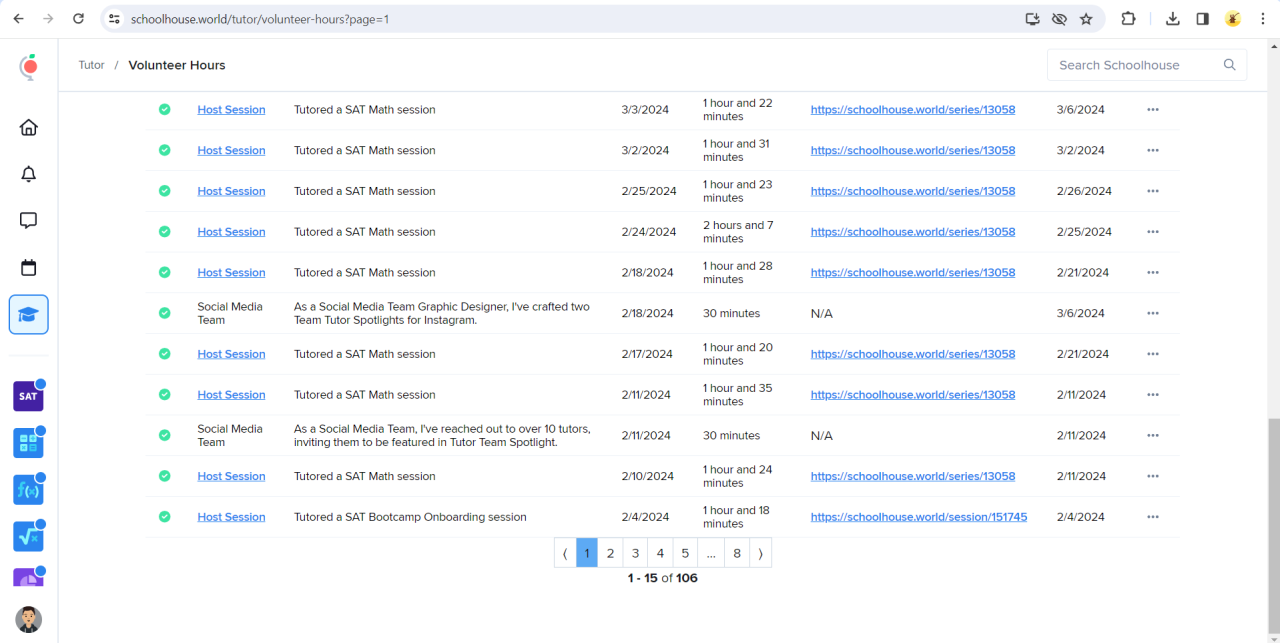Open the SAT course shortcut

click(x=28, y=396)
